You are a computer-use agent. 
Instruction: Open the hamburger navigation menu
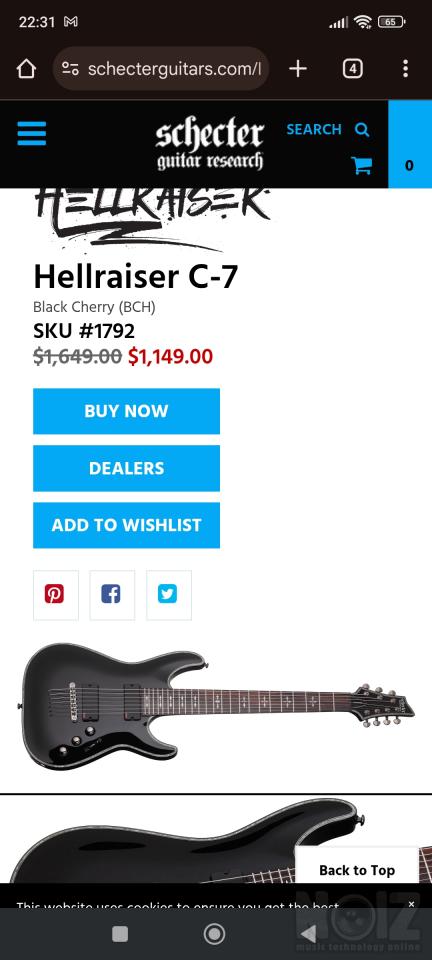point(32,133)
